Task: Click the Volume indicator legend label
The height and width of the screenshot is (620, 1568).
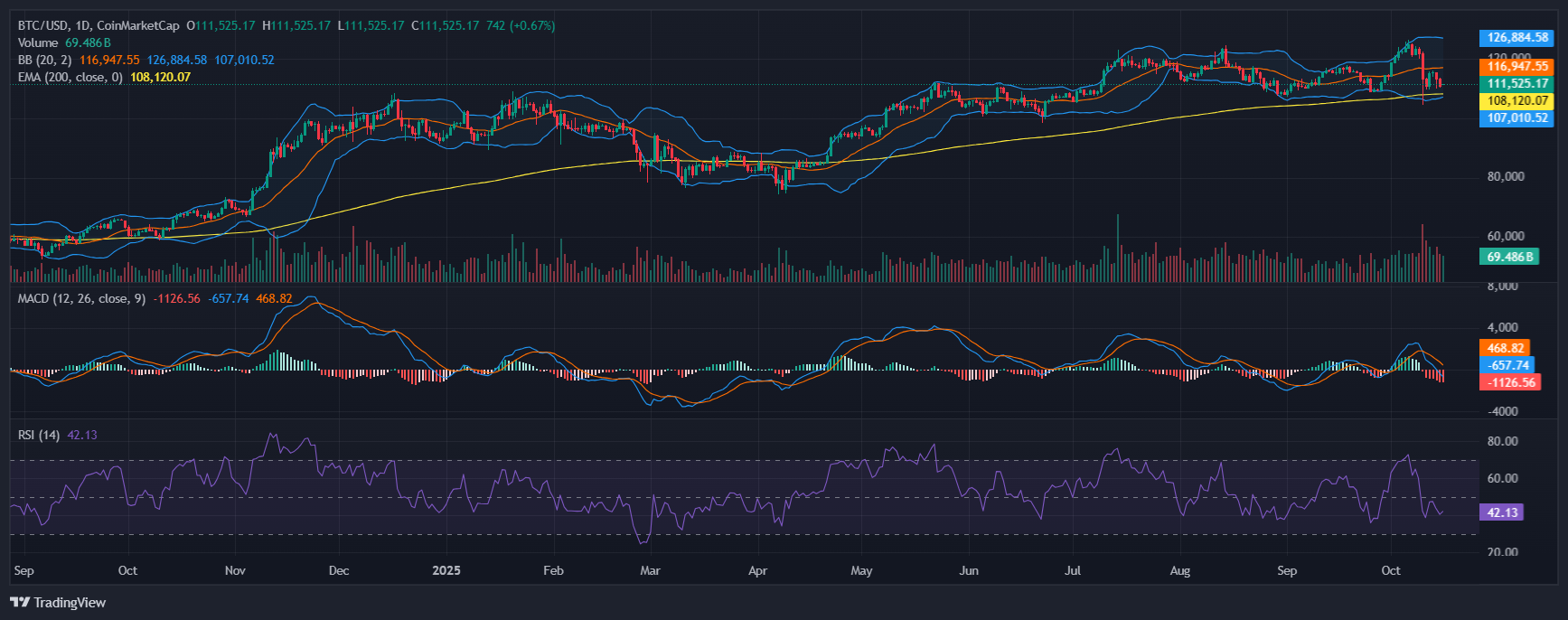Action: [x=38, y=42]
